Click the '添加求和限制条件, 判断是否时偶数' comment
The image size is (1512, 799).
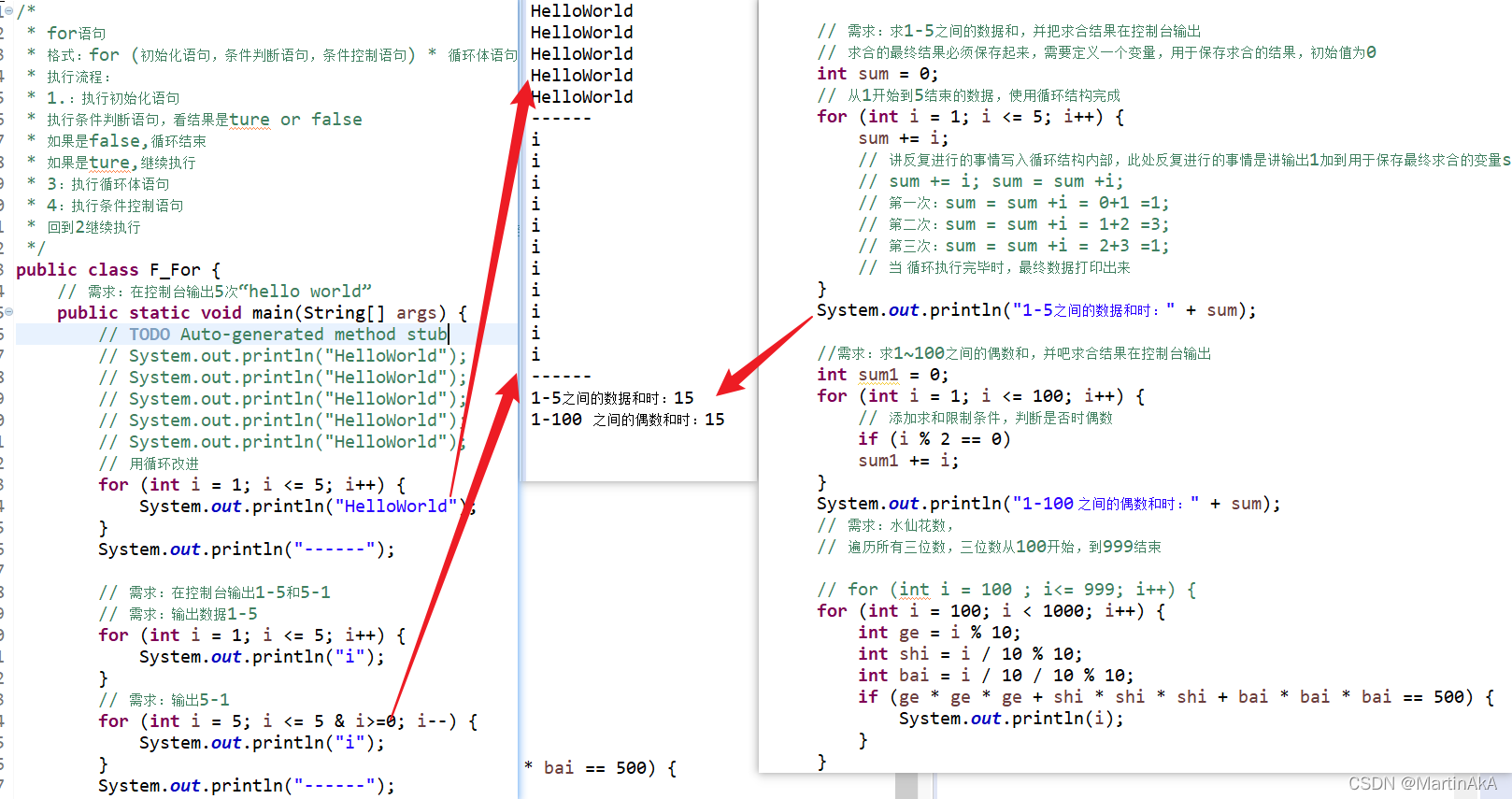(986, 418)
